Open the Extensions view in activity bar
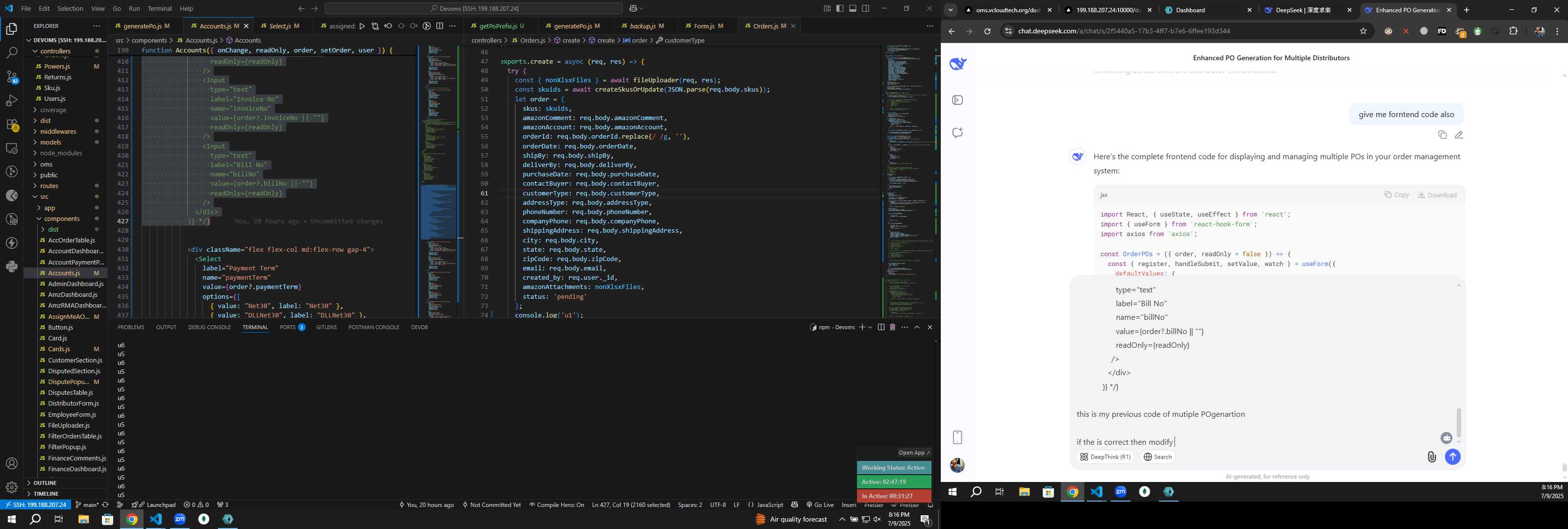 click(12, 124)
